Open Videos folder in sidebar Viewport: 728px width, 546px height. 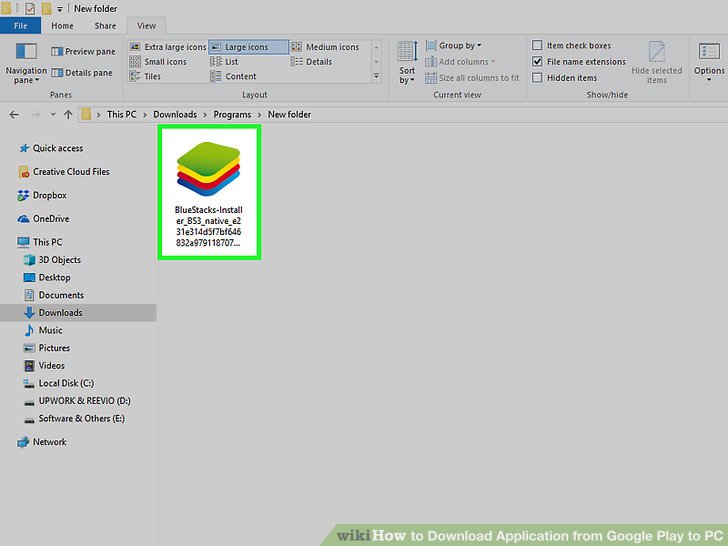[x=44, y=366]
